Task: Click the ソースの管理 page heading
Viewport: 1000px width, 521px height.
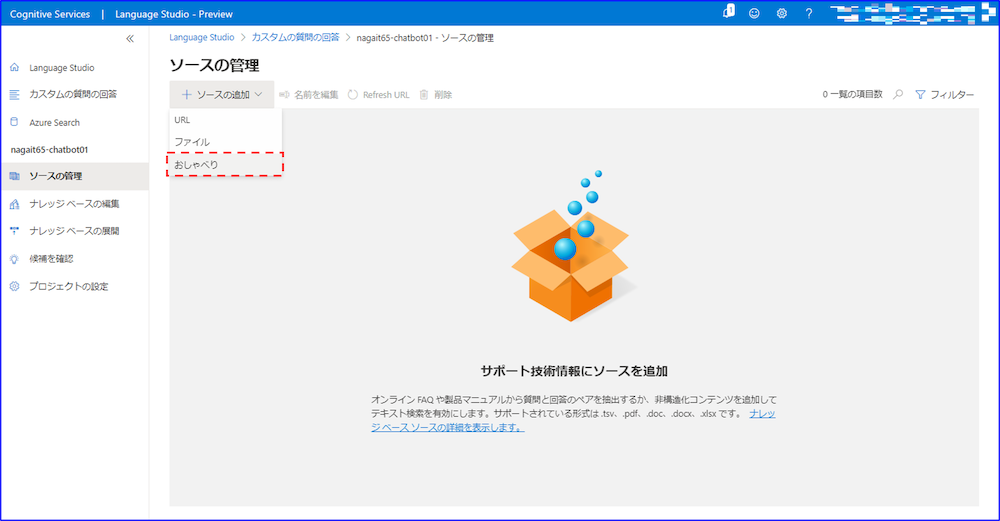Action: pyautogui.click(x=214, y=65)
